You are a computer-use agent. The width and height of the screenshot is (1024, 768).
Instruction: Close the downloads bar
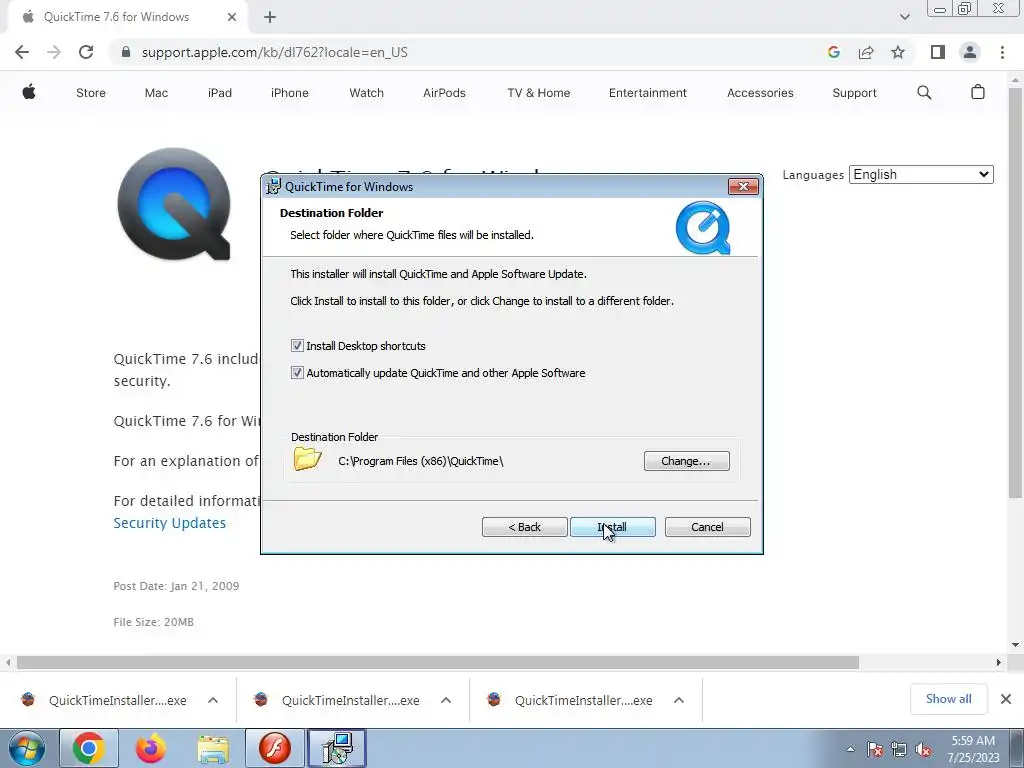coord(1006,699)
